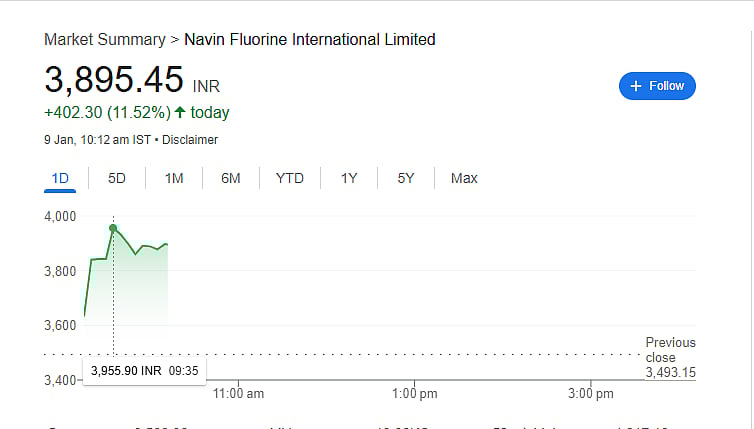Switch to the 5D chart range

pos(117,178)
